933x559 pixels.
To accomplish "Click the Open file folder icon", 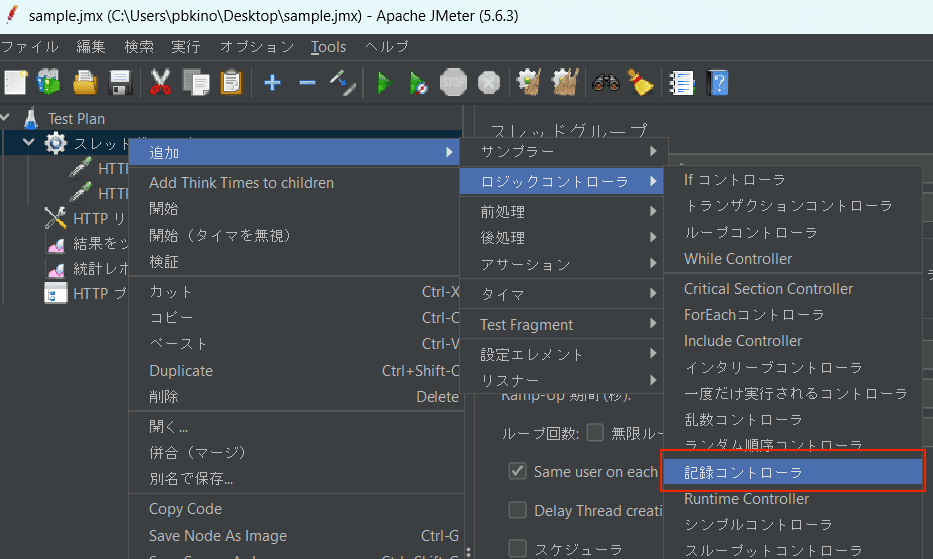I will (85, 83).
